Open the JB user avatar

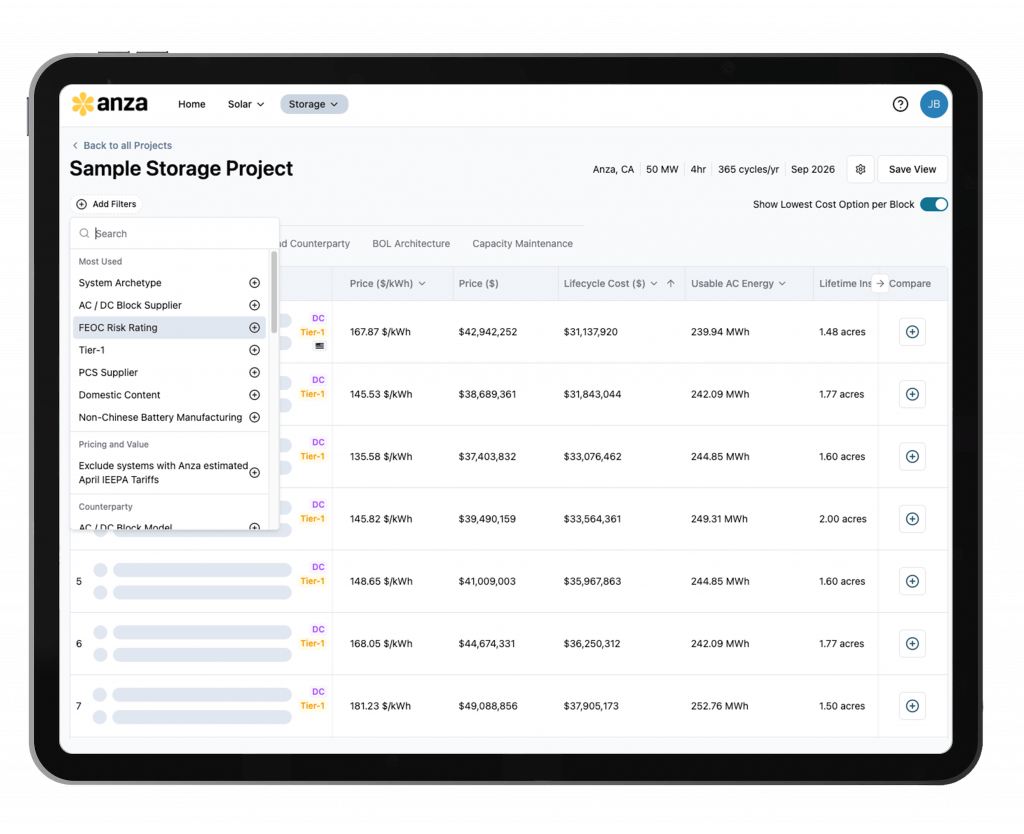click(933, 104)
